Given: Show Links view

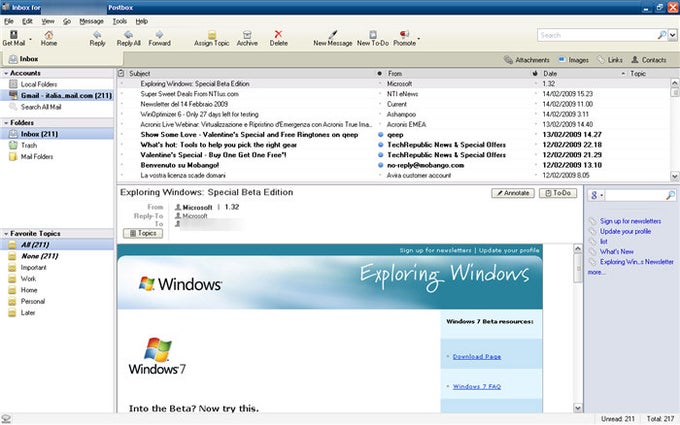Looking at the screenshot, I should pos(610,60).
